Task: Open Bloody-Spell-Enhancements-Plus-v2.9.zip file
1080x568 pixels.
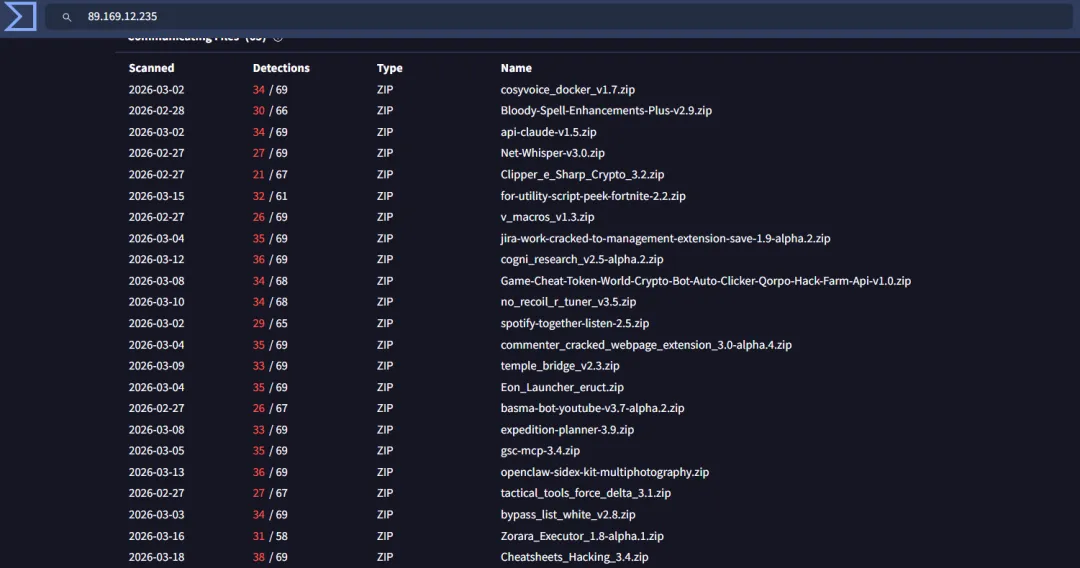Action: tap(606, 110)
